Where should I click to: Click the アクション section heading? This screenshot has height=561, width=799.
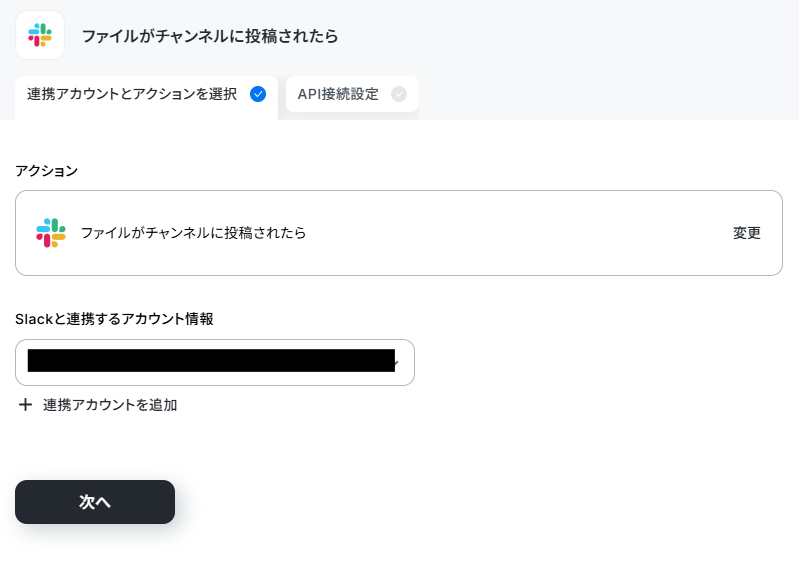46,171
